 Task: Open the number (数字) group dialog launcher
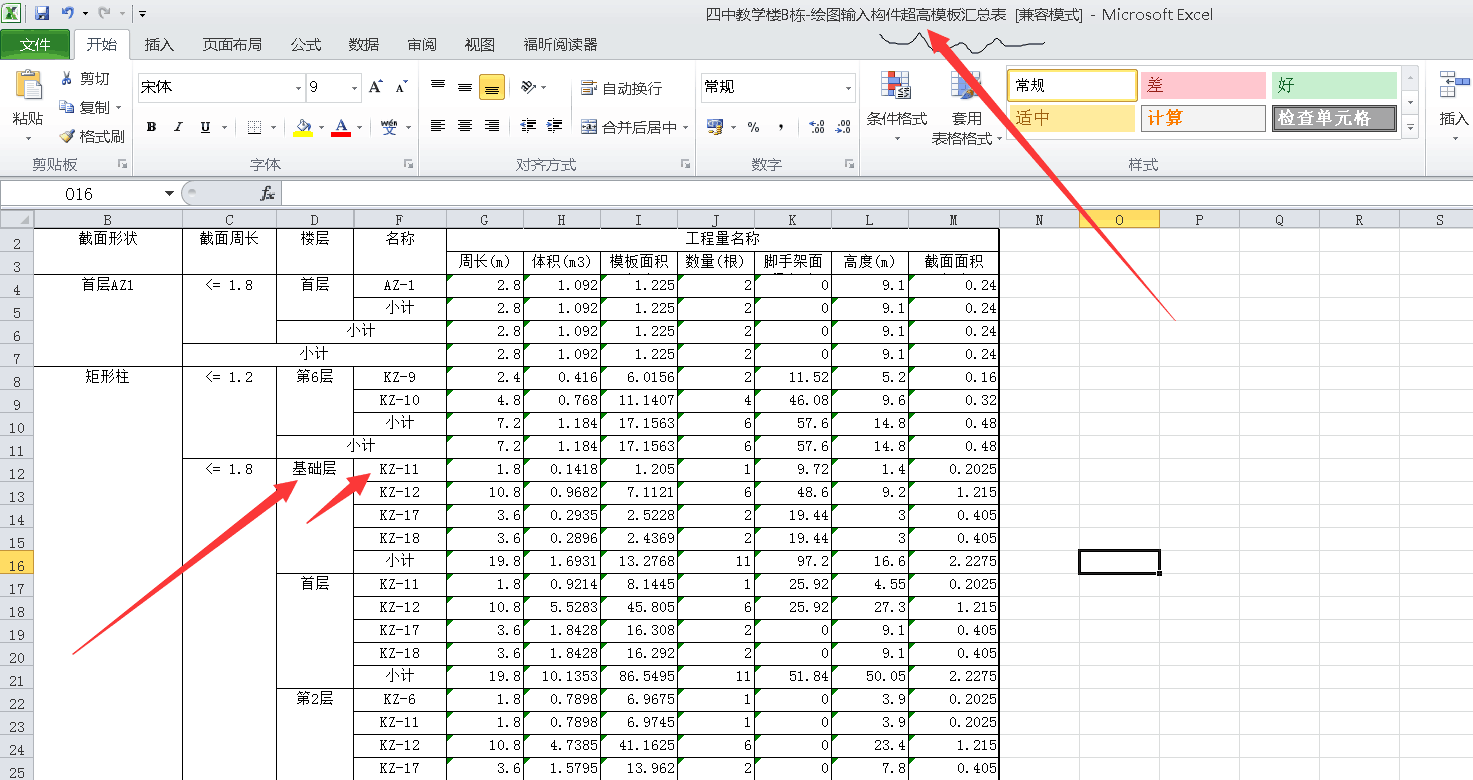(x=850, y=164)
